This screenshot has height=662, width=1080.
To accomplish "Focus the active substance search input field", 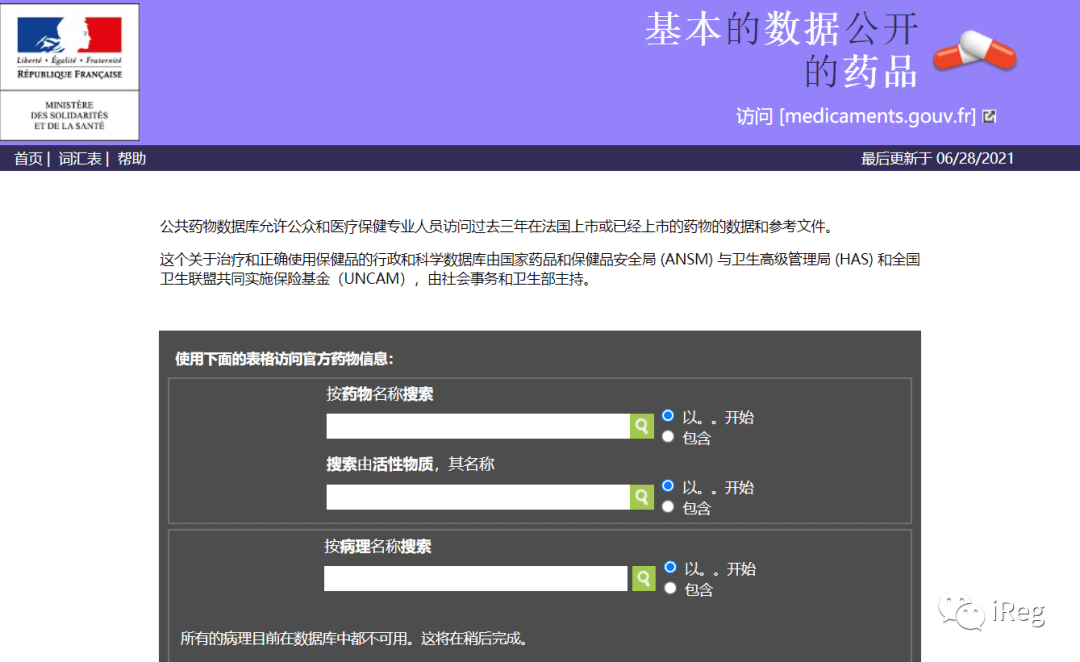I will click(x=478, y=497).
